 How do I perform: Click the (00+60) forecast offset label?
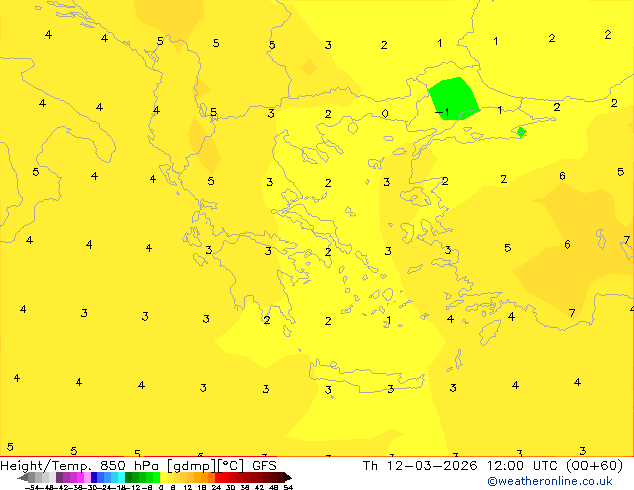(x=596, y=465)
